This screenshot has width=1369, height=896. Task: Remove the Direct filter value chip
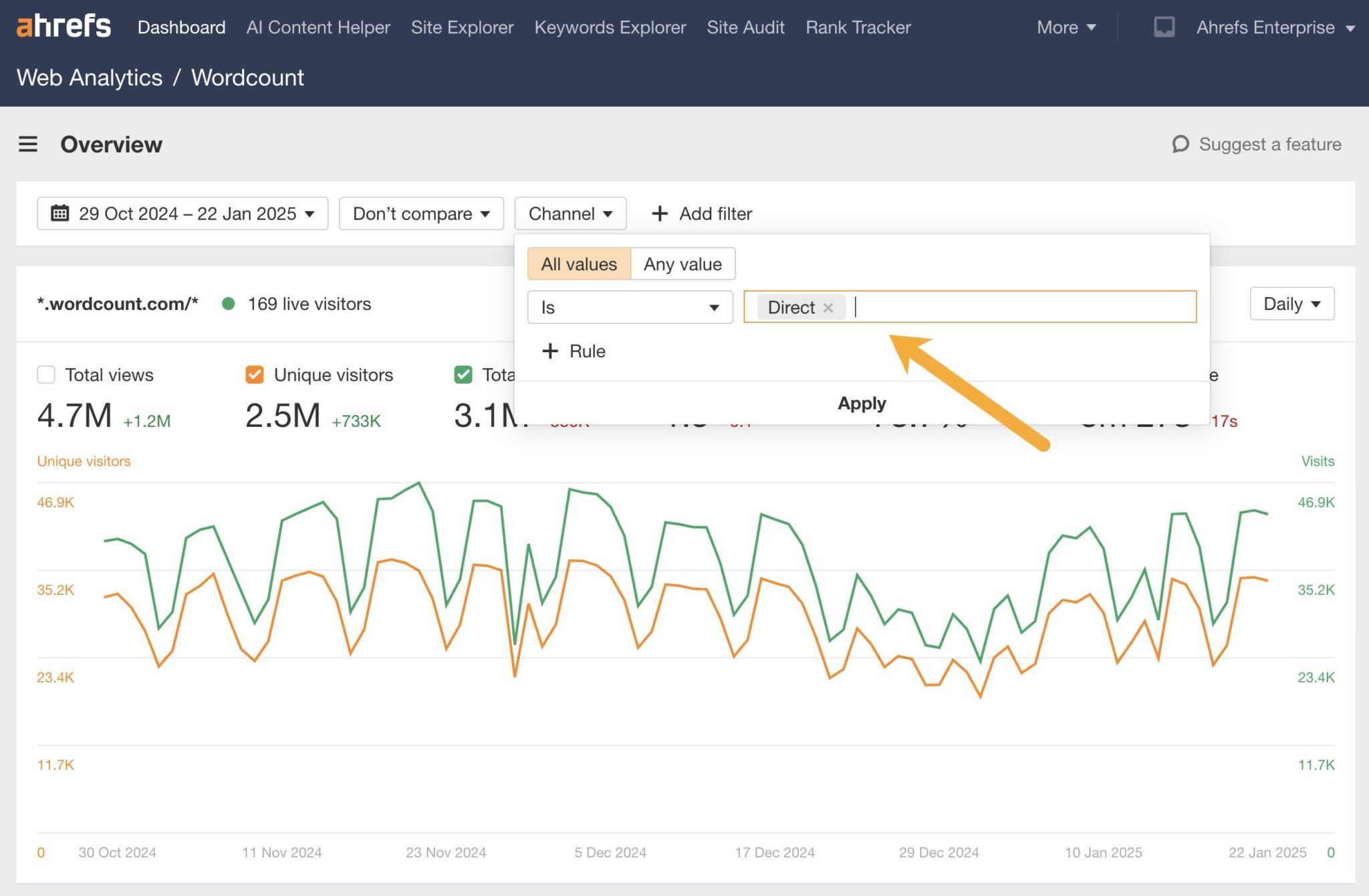(x=828, y=307)
